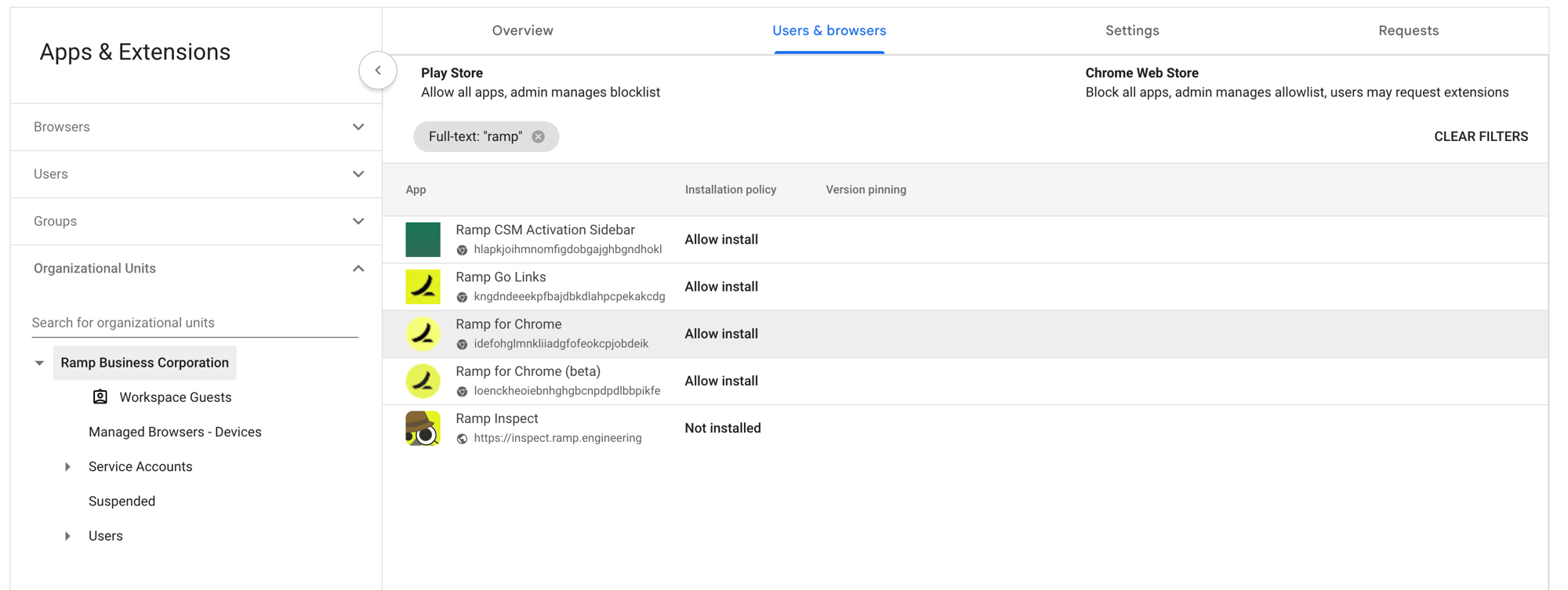Click Allow install for Ramp CSM Activation Sidebar
Viewport: 1568px width, 590px height.
click(721, 240)
